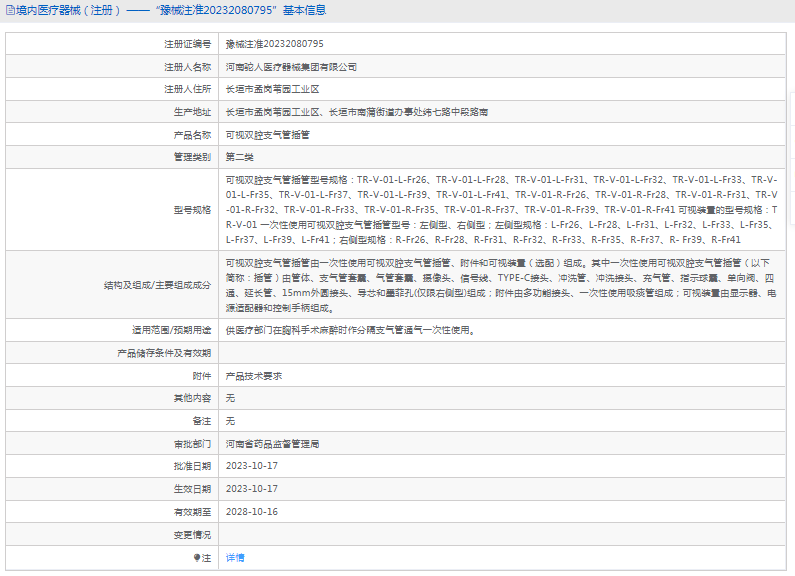Click approving department 河南省药品监督管理局
This screenshot has height=576, width=795.
(x=272, y=444)
